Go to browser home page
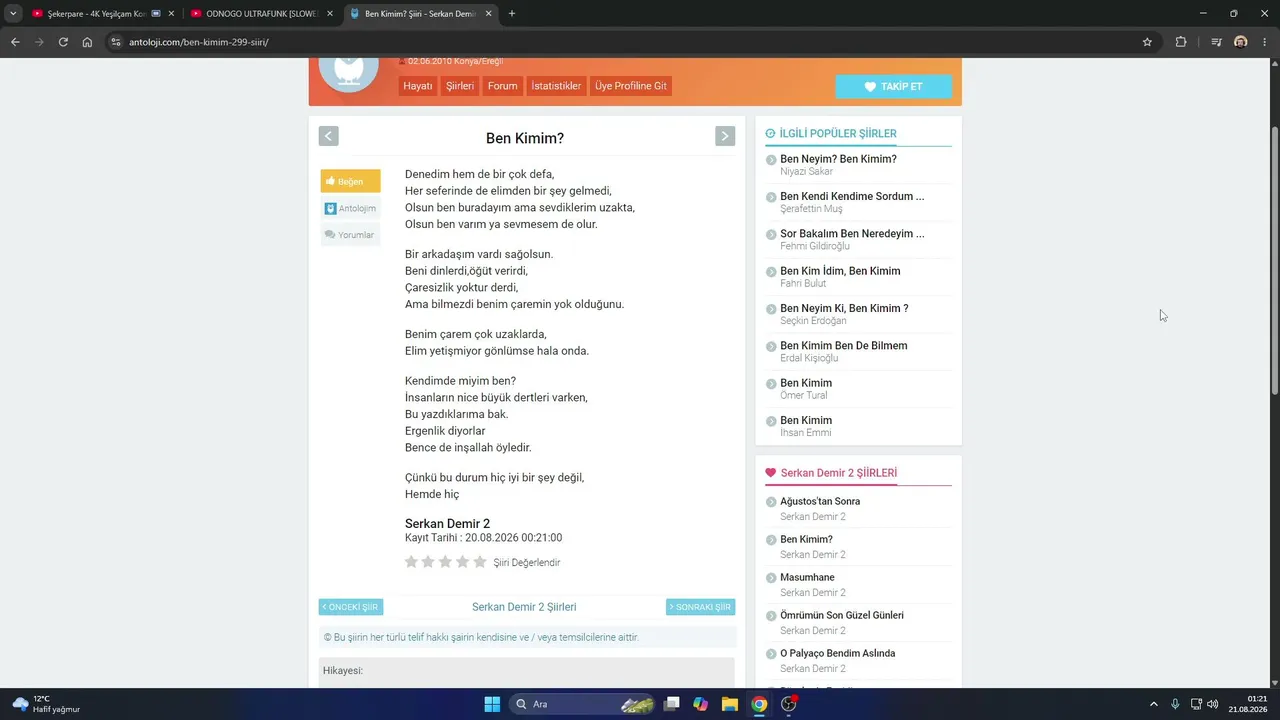This screenshot has width=1280, height=720. (87, 42)
